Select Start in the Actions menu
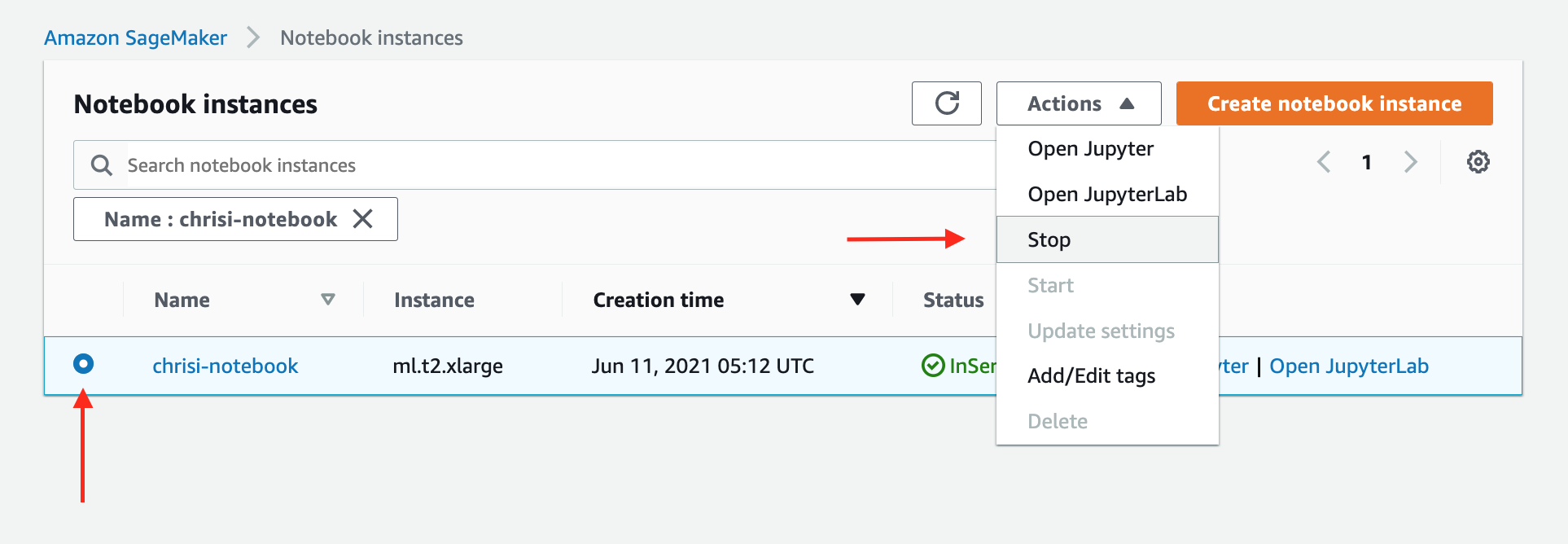This screenshot has width=1568, height=544. 1107,286
